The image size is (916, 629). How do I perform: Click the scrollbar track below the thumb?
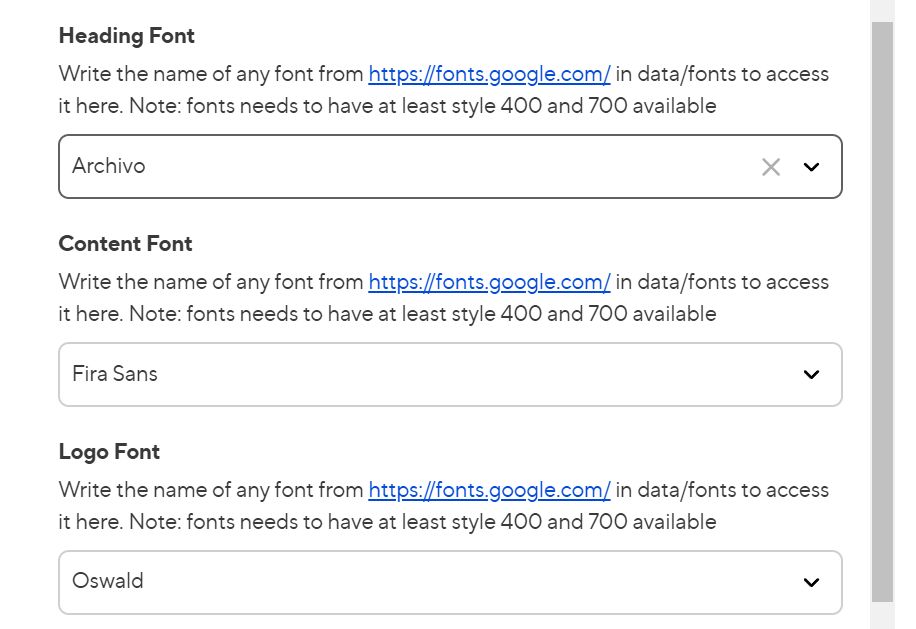881,615
